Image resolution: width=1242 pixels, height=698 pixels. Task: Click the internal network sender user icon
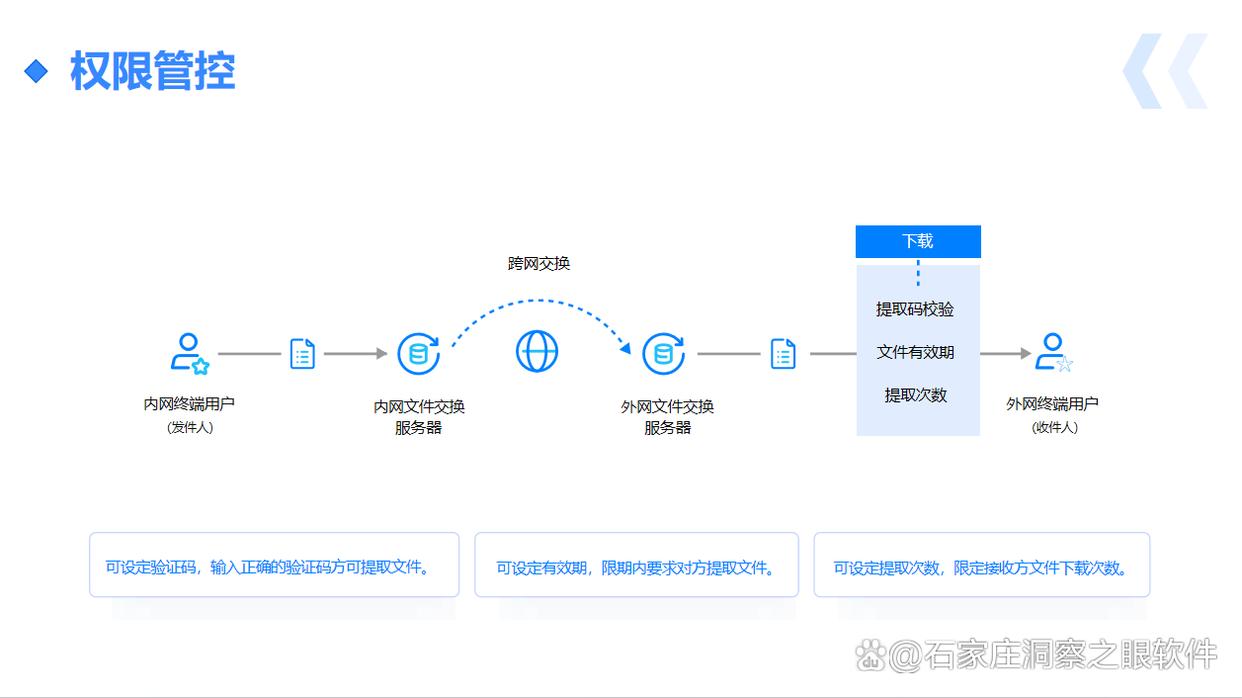(189, 353)
